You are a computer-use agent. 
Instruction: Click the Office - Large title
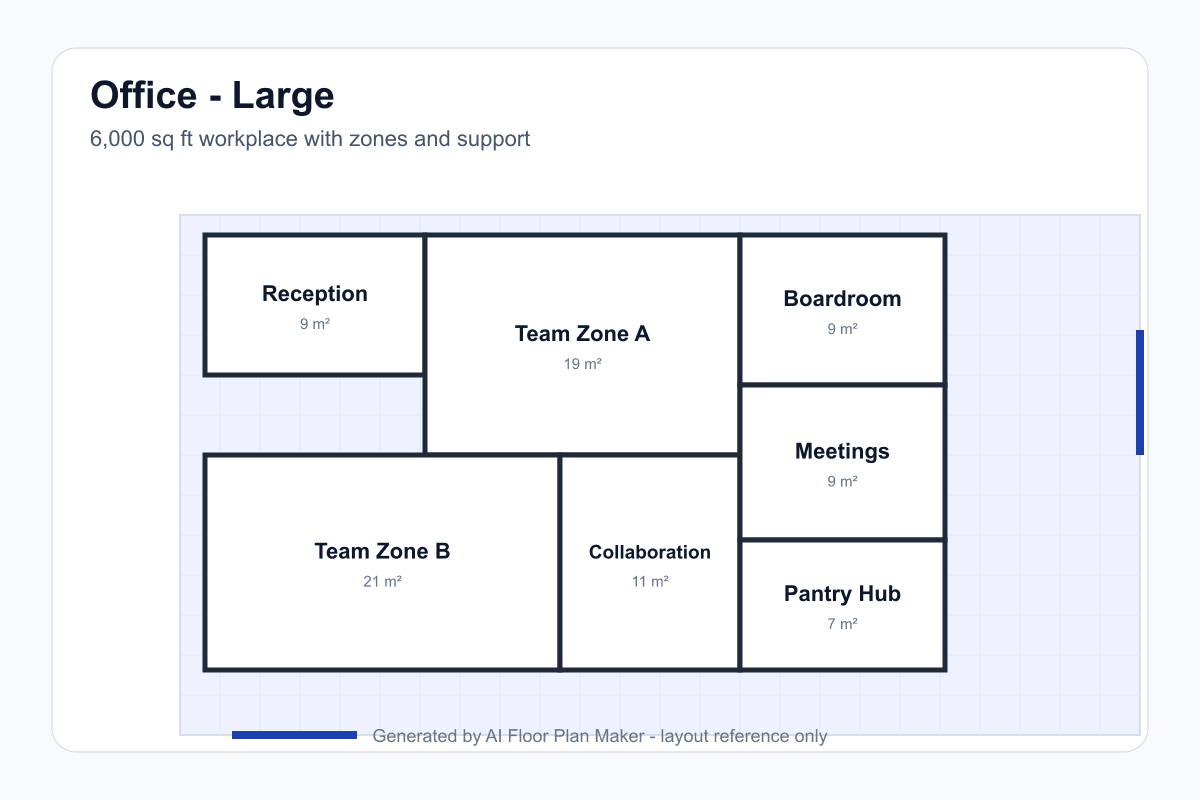coord(212,96)
